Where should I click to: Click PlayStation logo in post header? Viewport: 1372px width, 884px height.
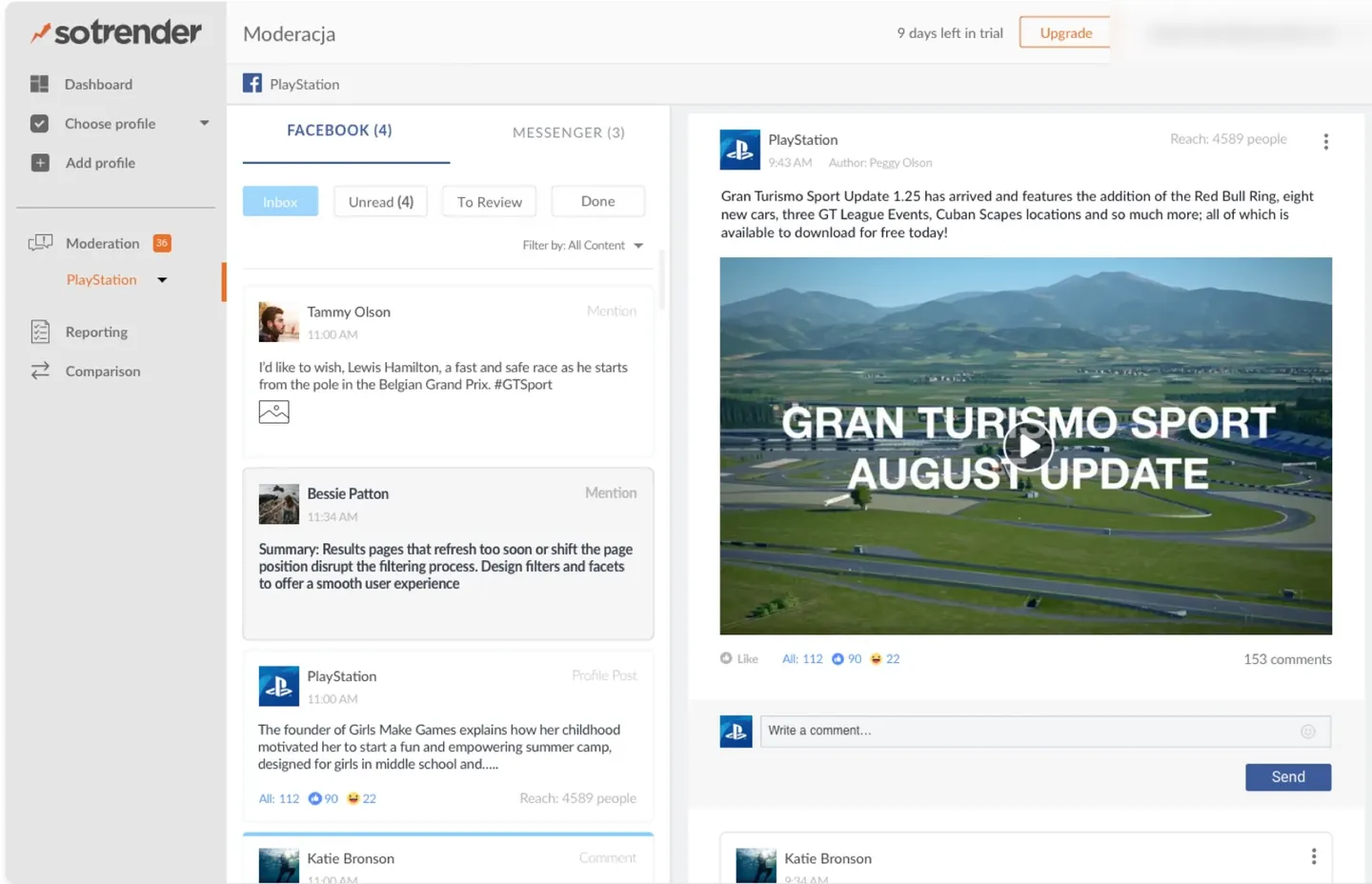coord(739,150)
